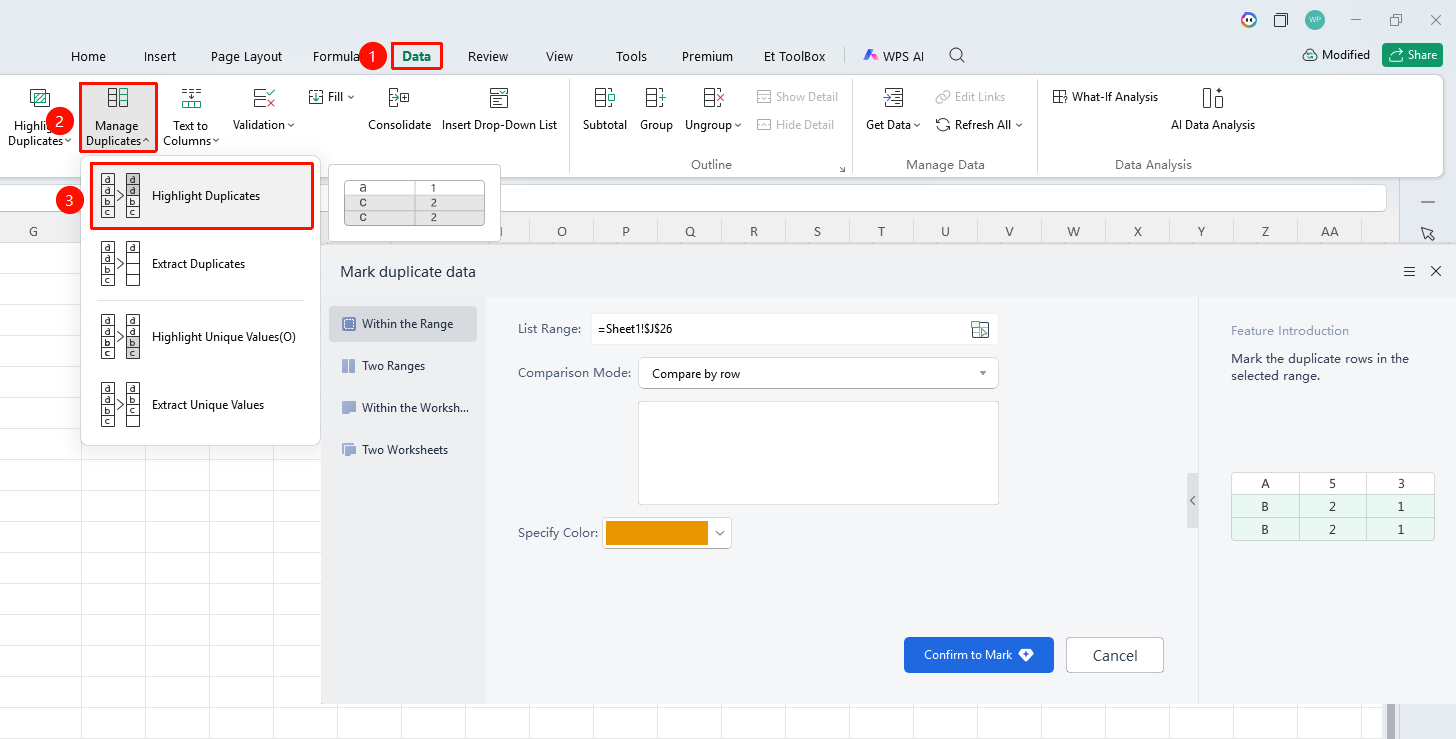Open the Get Data tool
The height and width of the screenshot is (739, 1456).
click(x=893, y=110)
